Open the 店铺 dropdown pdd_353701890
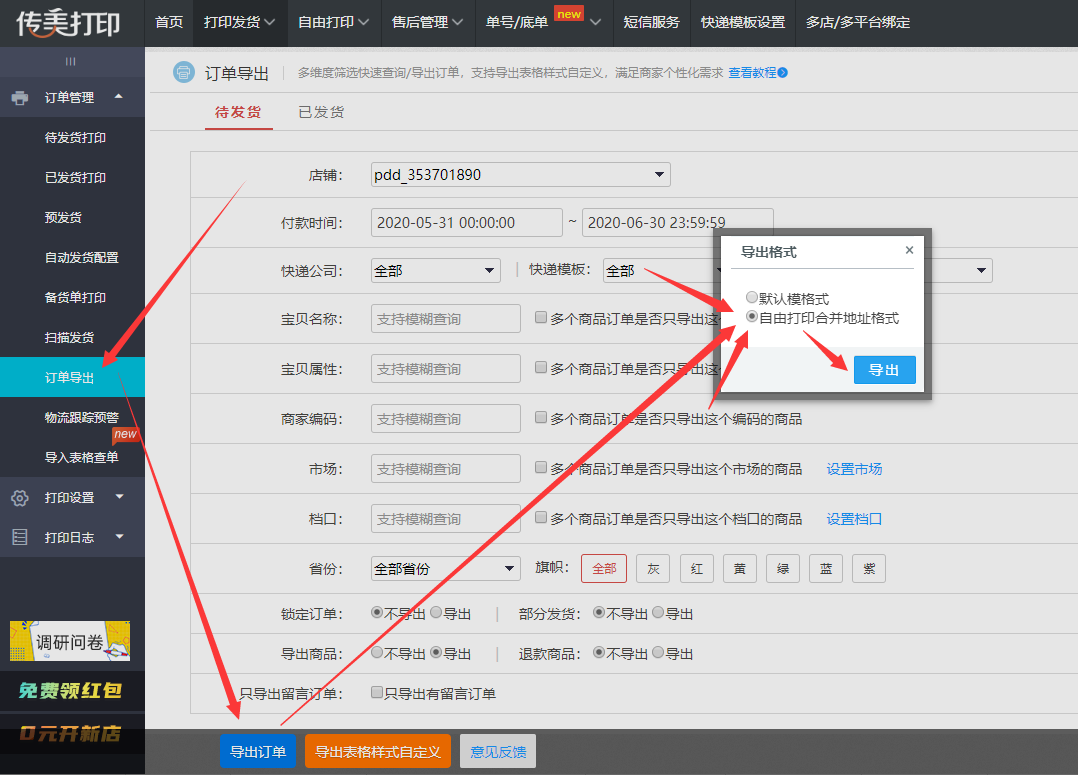This screenshot has width=1078, height=775. pyautogui.click(x=520, y=175)
